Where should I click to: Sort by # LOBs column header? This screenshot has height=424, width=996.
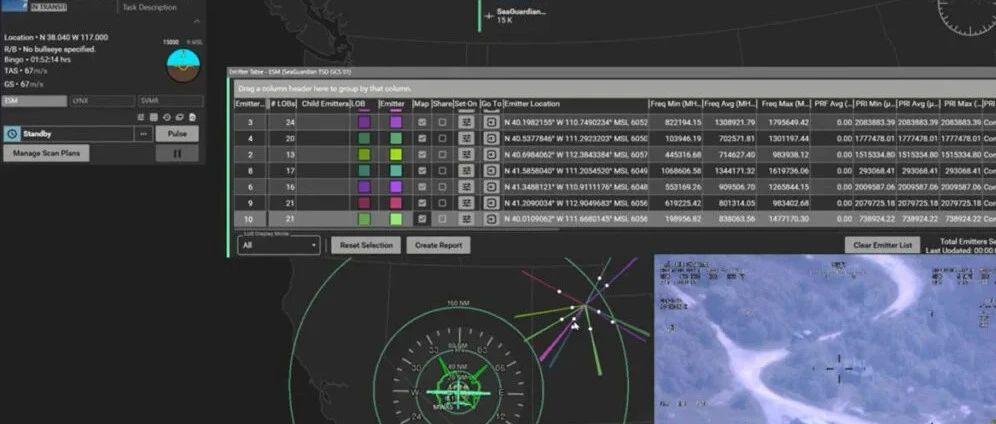282,104
